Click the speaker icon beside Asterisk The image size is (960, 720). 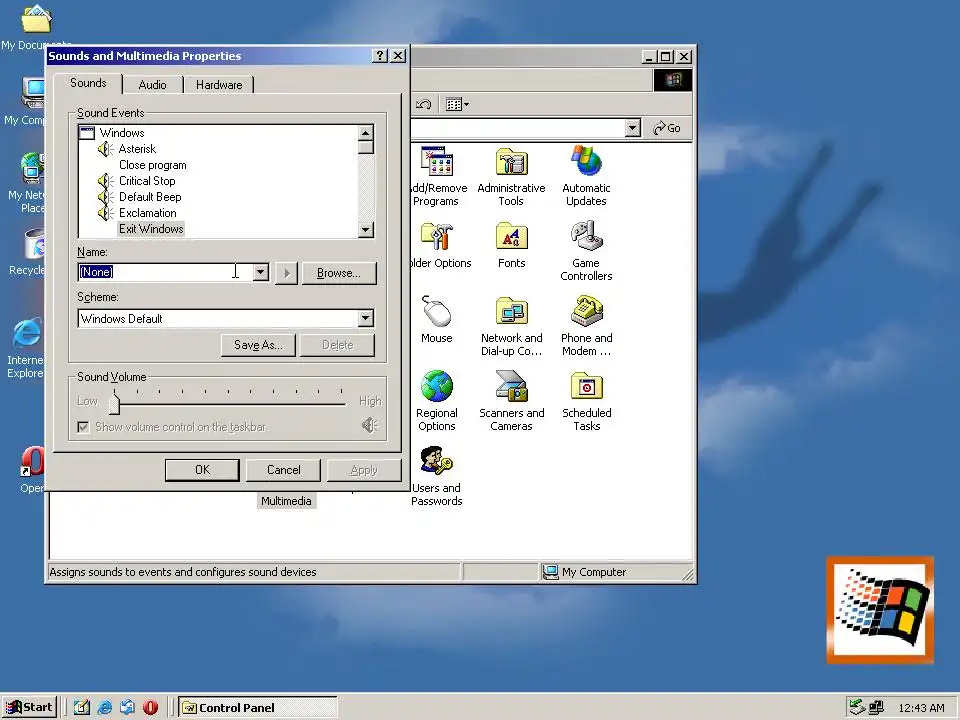point(106,149)
